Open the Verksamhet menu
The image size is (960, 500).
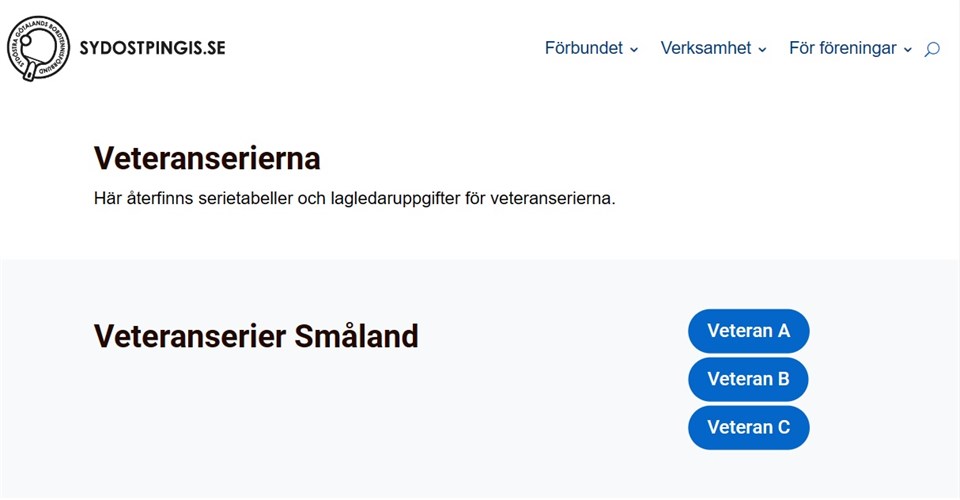[706, 48]
